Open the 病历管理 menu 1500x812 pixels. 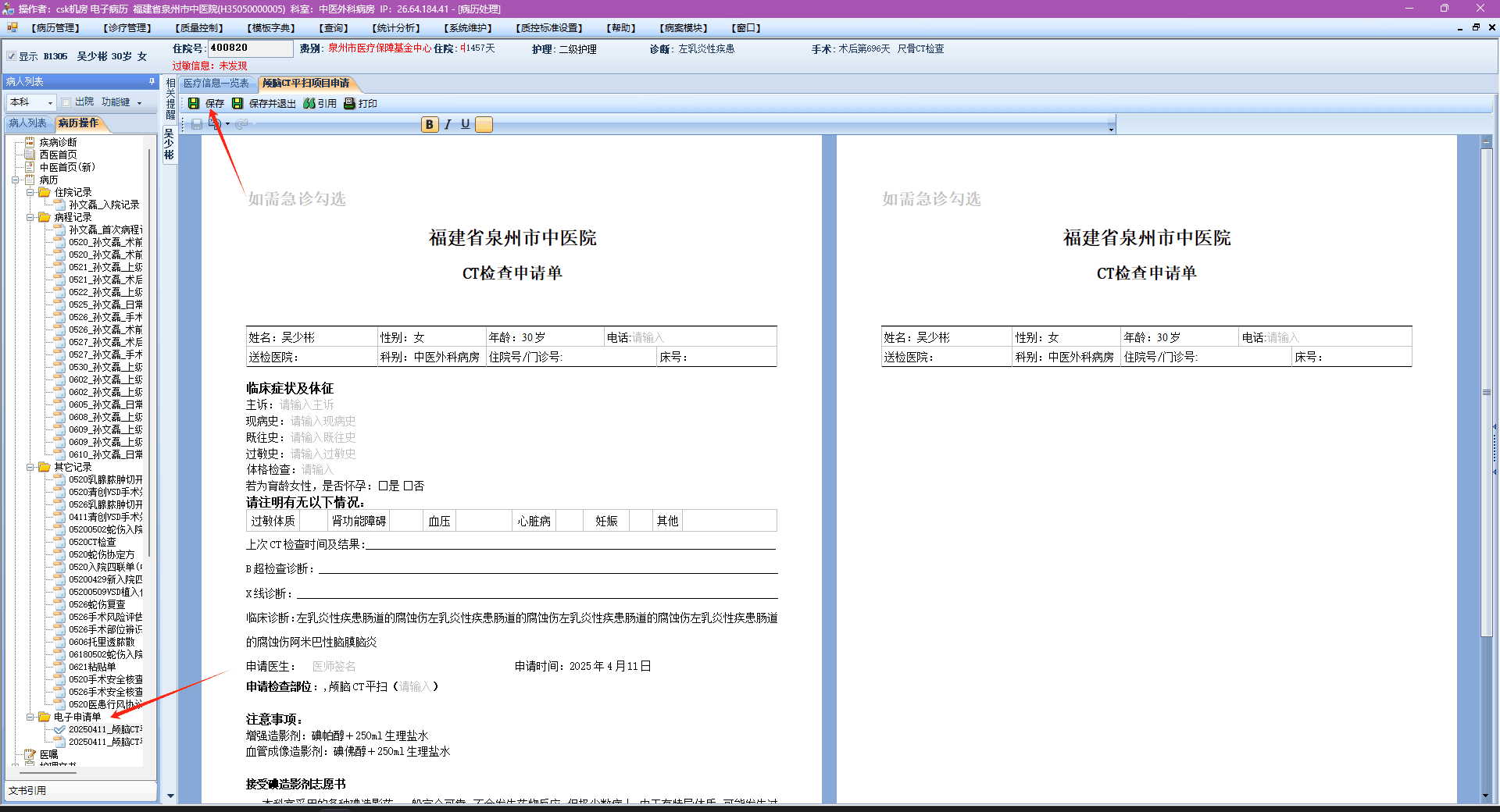tap(55, 28)
